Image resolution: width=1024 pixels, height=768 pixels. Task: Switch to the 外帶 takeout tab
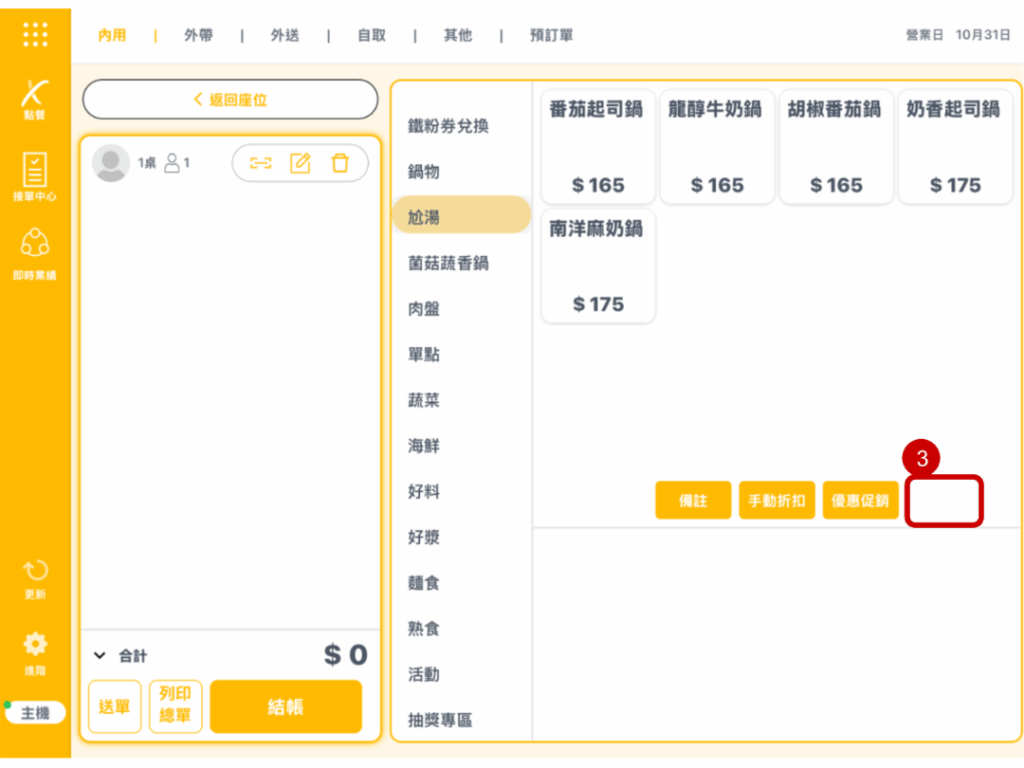[x=198, y=35]
